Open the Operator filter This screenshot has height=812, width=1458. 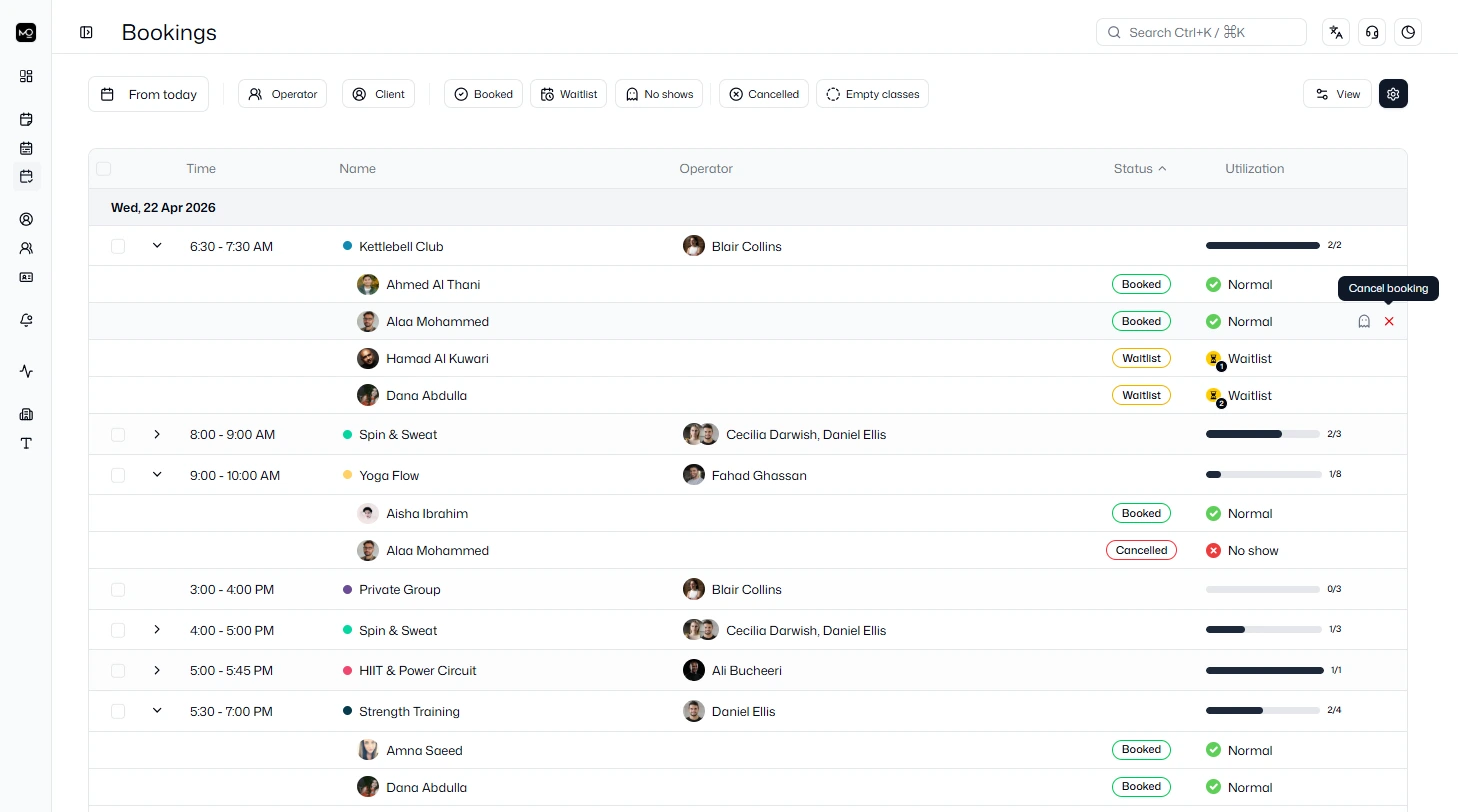282,94
